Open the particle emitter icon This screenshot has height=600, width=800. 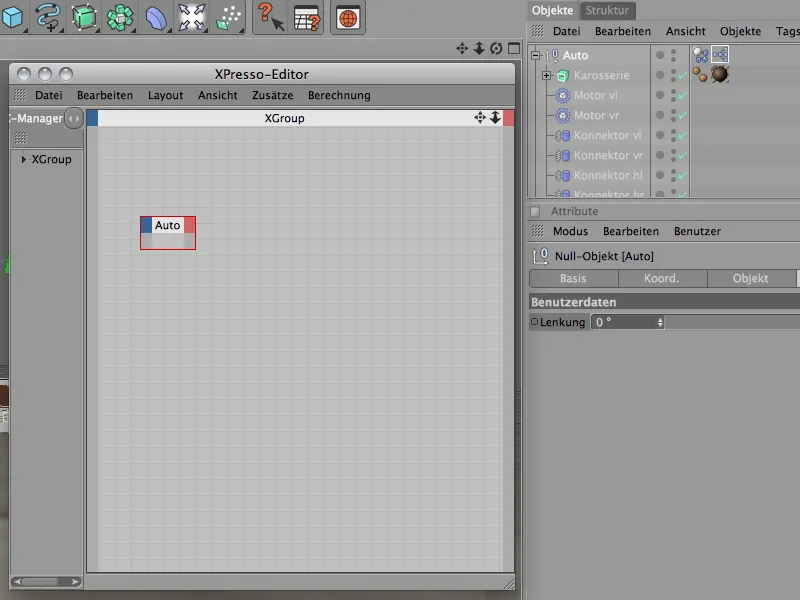tap(229, 17)
